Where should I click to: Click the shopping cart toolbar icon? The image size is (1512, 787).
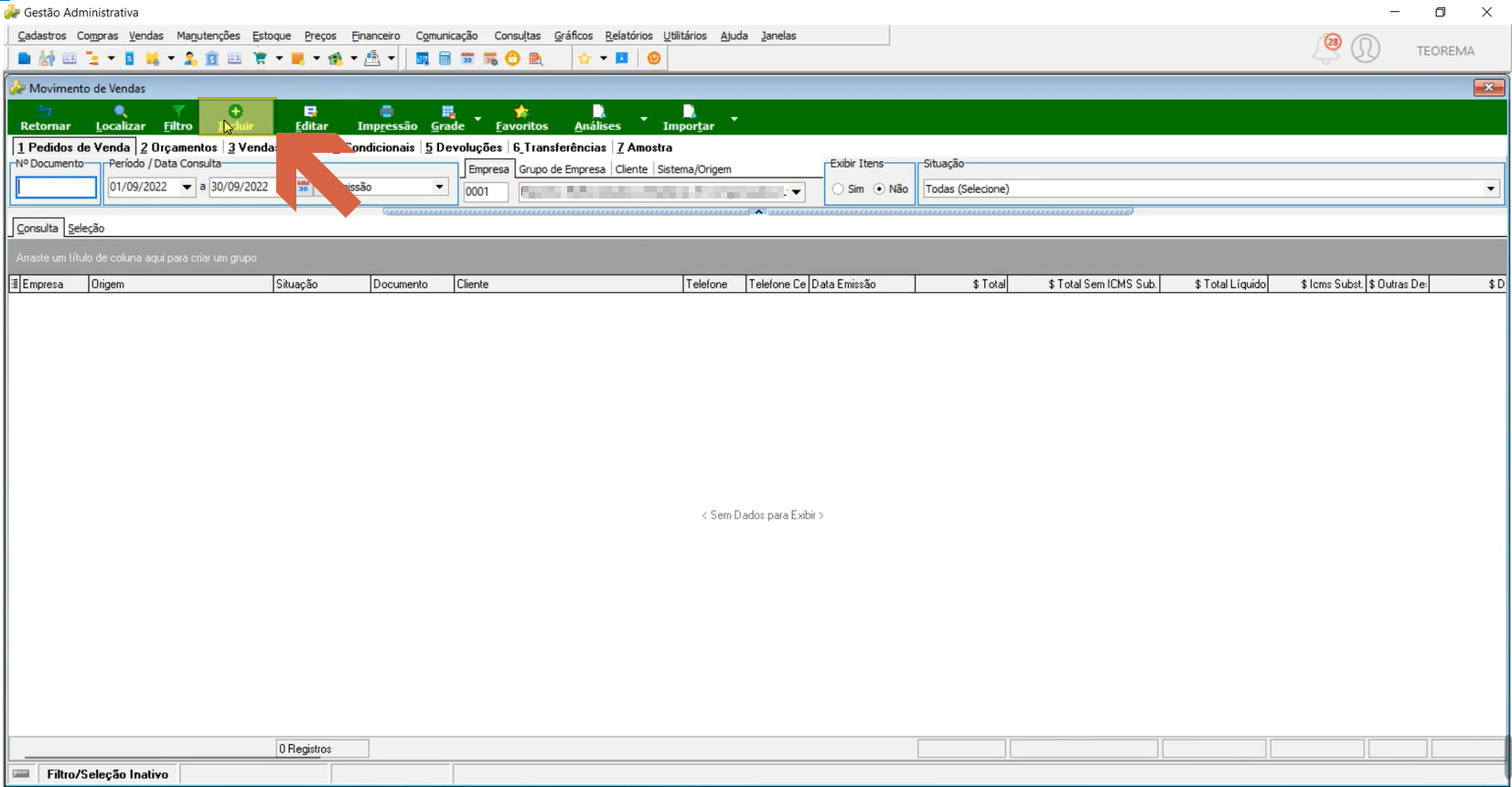[x=261, y=59]
